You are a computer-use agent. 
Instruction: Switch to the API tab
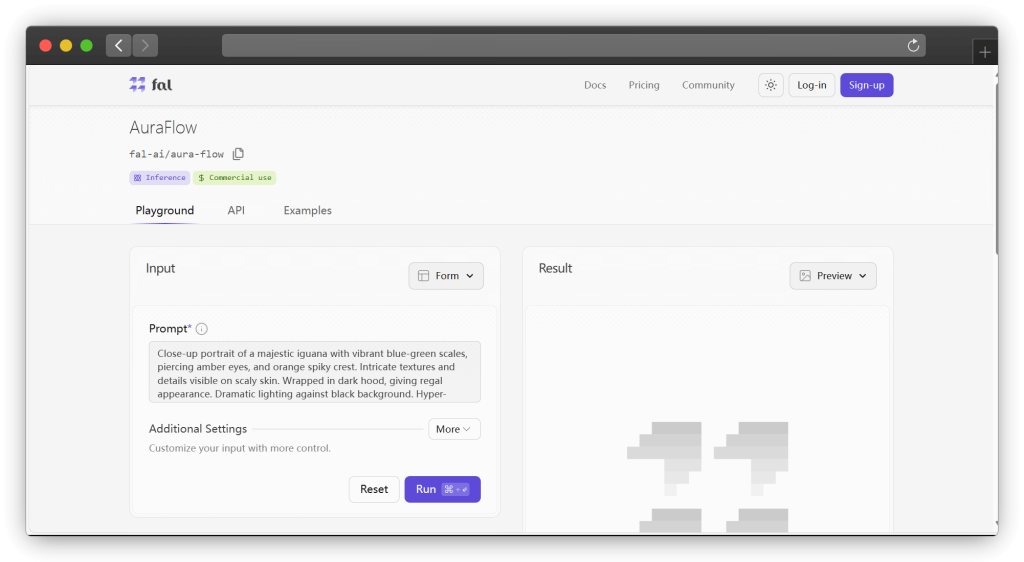[x=236, y=211]
